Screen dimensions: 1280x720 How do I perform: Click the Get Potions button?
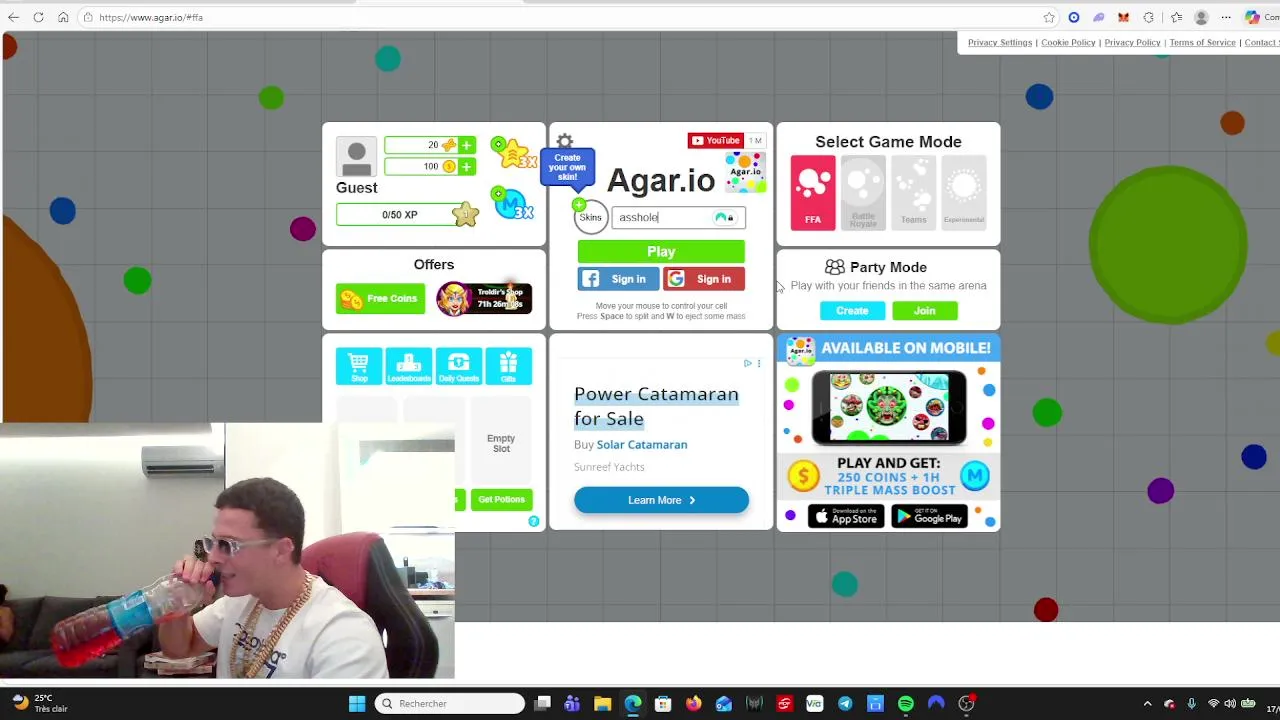pyautogui.click(x=501, y=499)
